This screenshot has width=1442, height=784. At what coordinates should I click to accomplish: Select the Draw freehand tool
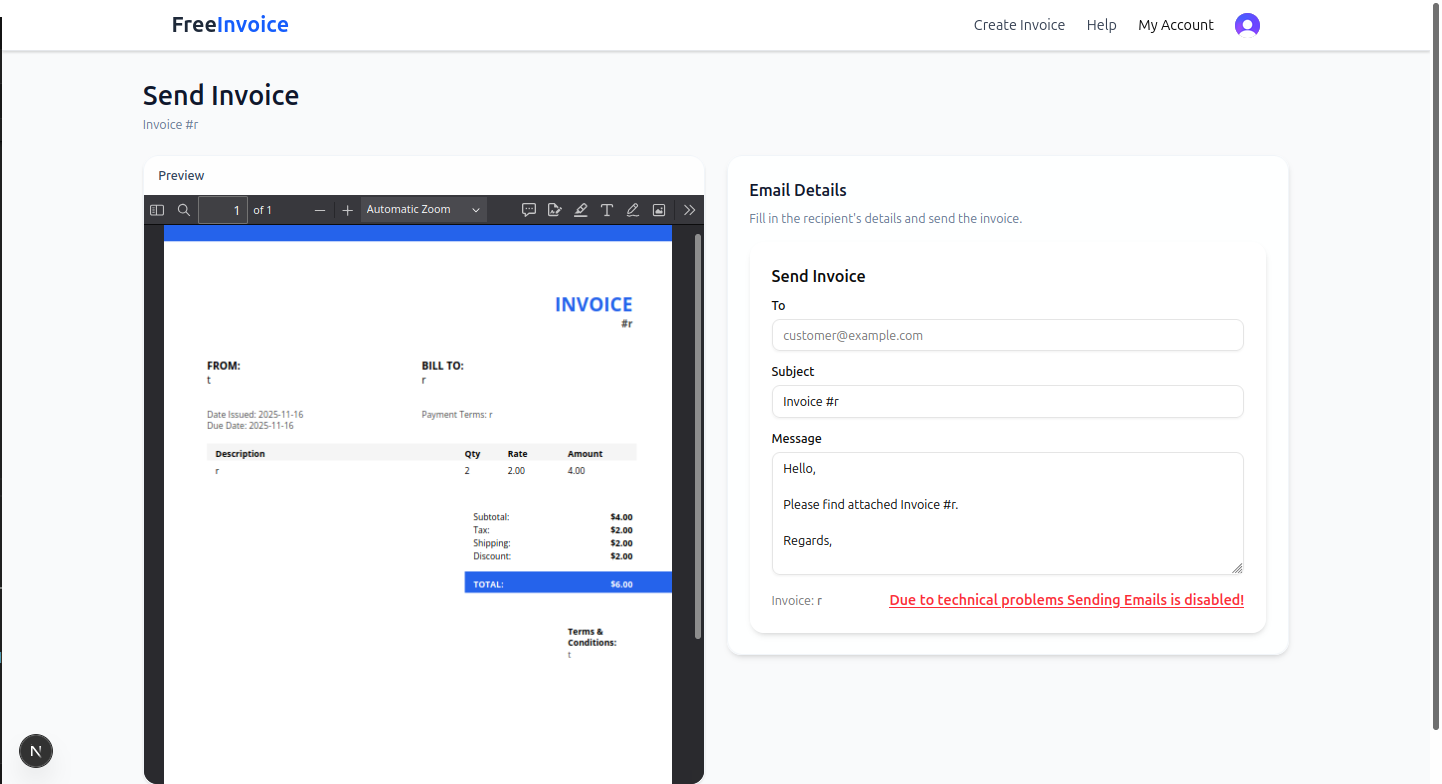point(633,209)
